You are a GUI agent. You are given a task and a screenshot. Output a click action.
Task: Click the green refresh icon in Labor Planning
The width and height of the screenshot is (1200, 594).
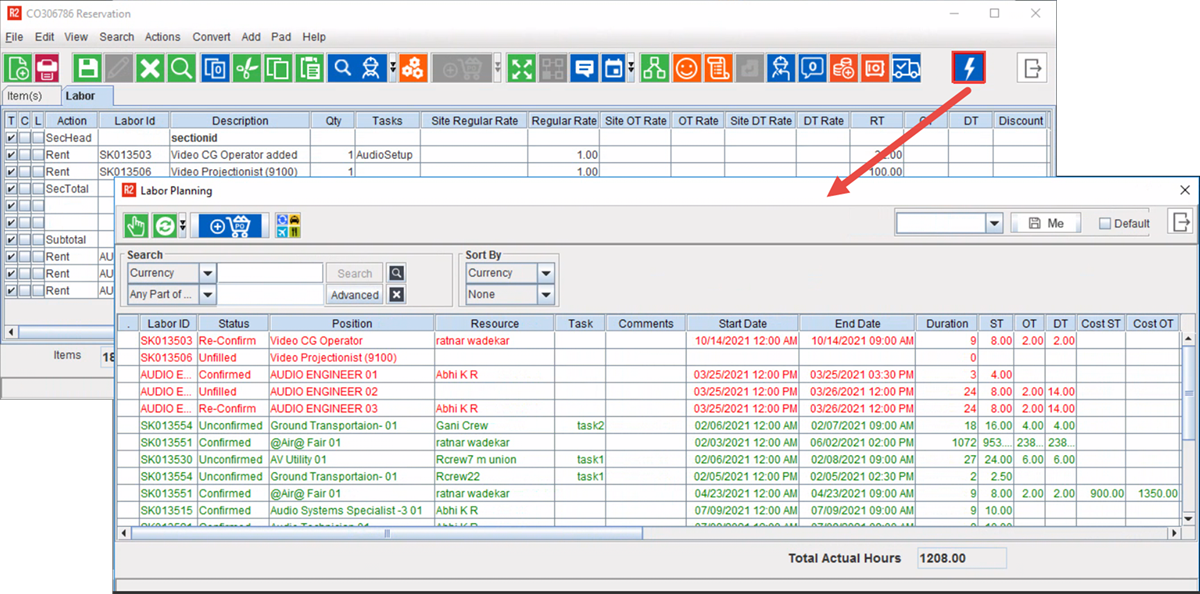[165, 225]
